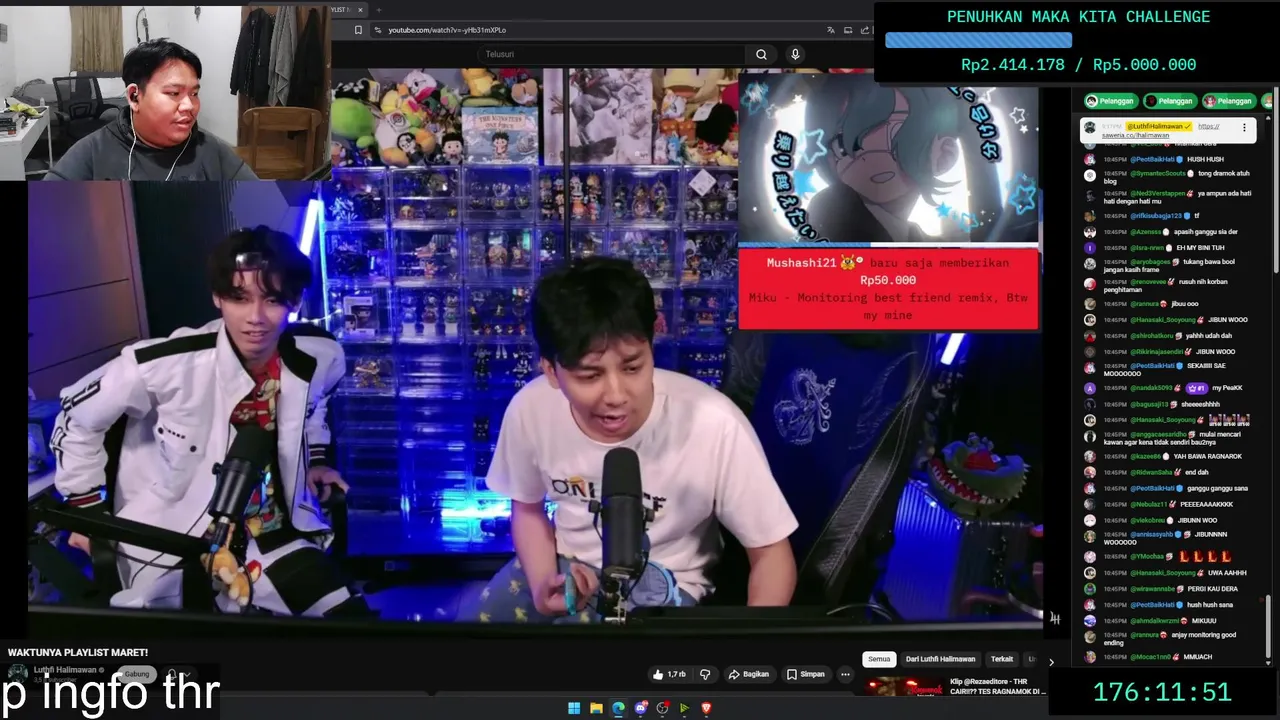Screen dimensions: 1280x720
Task: Click @SymantecScouts username in chat
Action: click(x=1158, y=174)
